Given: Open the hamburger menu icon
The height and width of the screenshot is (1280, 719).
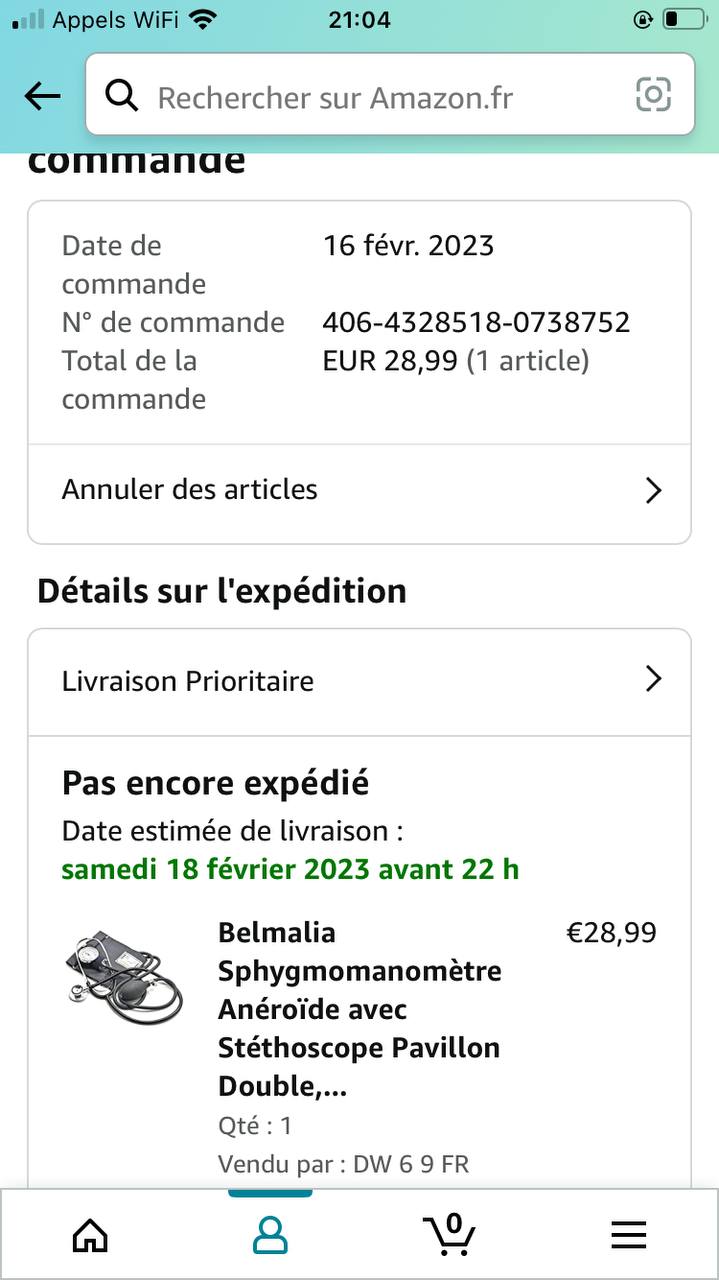Looking at the screenshot, I should 628,1235.
